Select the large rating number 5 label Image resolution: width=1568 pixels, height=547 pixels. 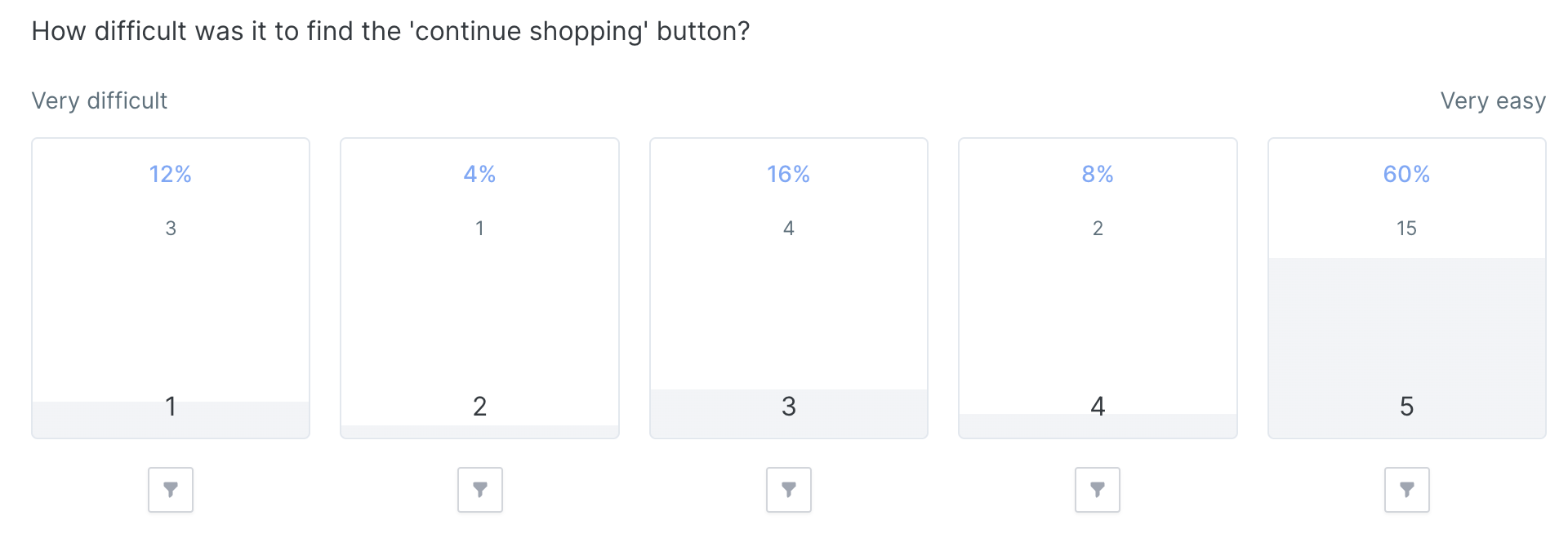(x=1406, y=406)
